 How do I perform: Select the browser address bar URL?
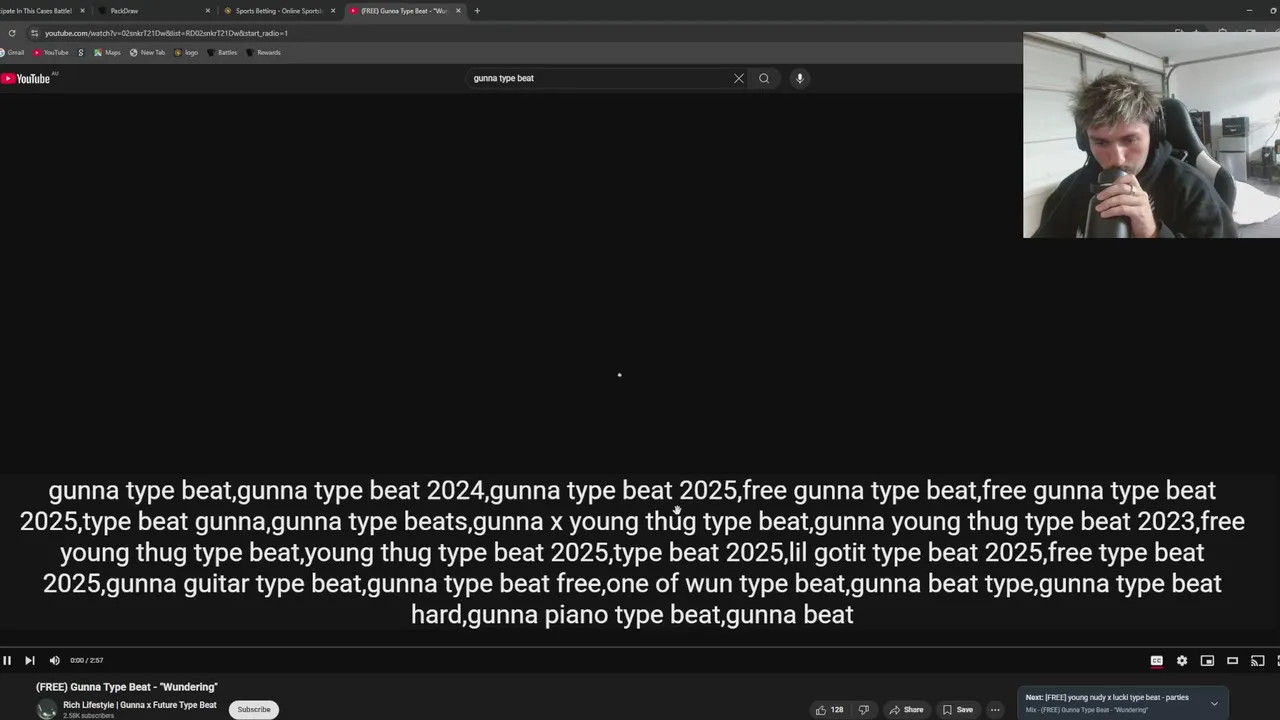pyautogui.click(x=166, y=33)
